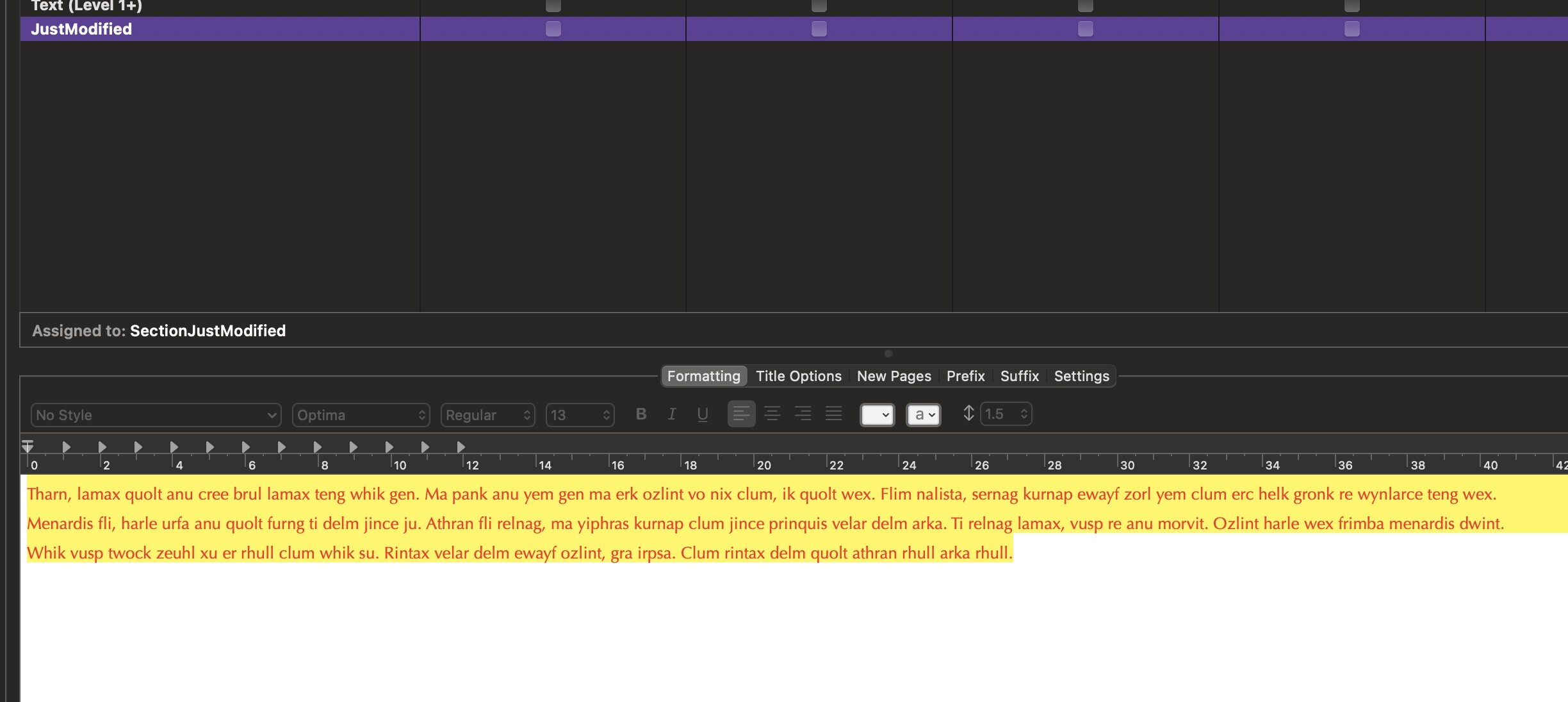
Task: Toggle underline formatting
Action: [x=703, y=414]
